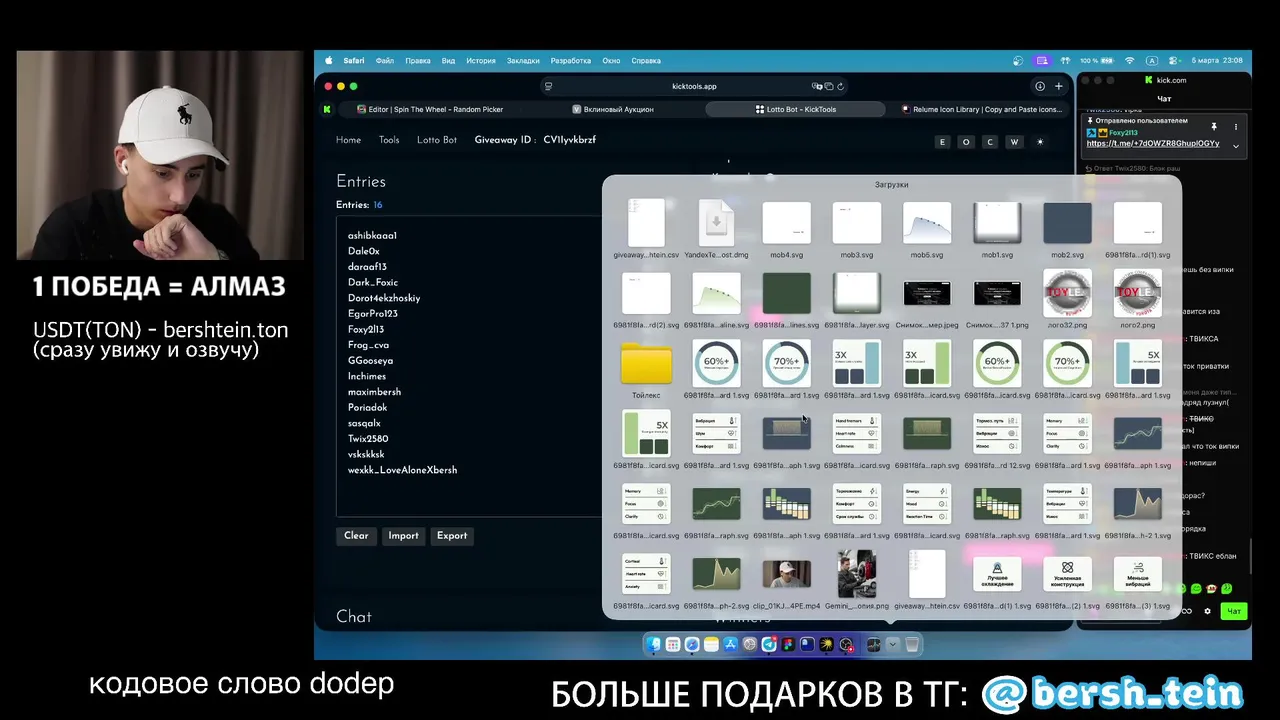Show Safari downloads via toolbar arrow icon
The image size is (1280, 720).
(1040, 86)
